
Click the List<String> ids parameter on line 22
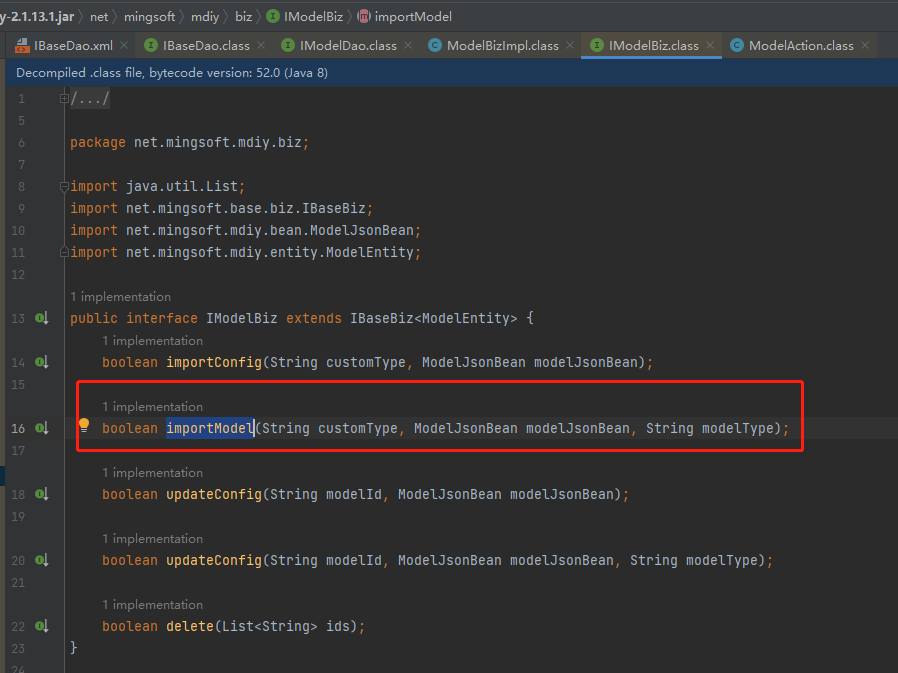point(285,627)
